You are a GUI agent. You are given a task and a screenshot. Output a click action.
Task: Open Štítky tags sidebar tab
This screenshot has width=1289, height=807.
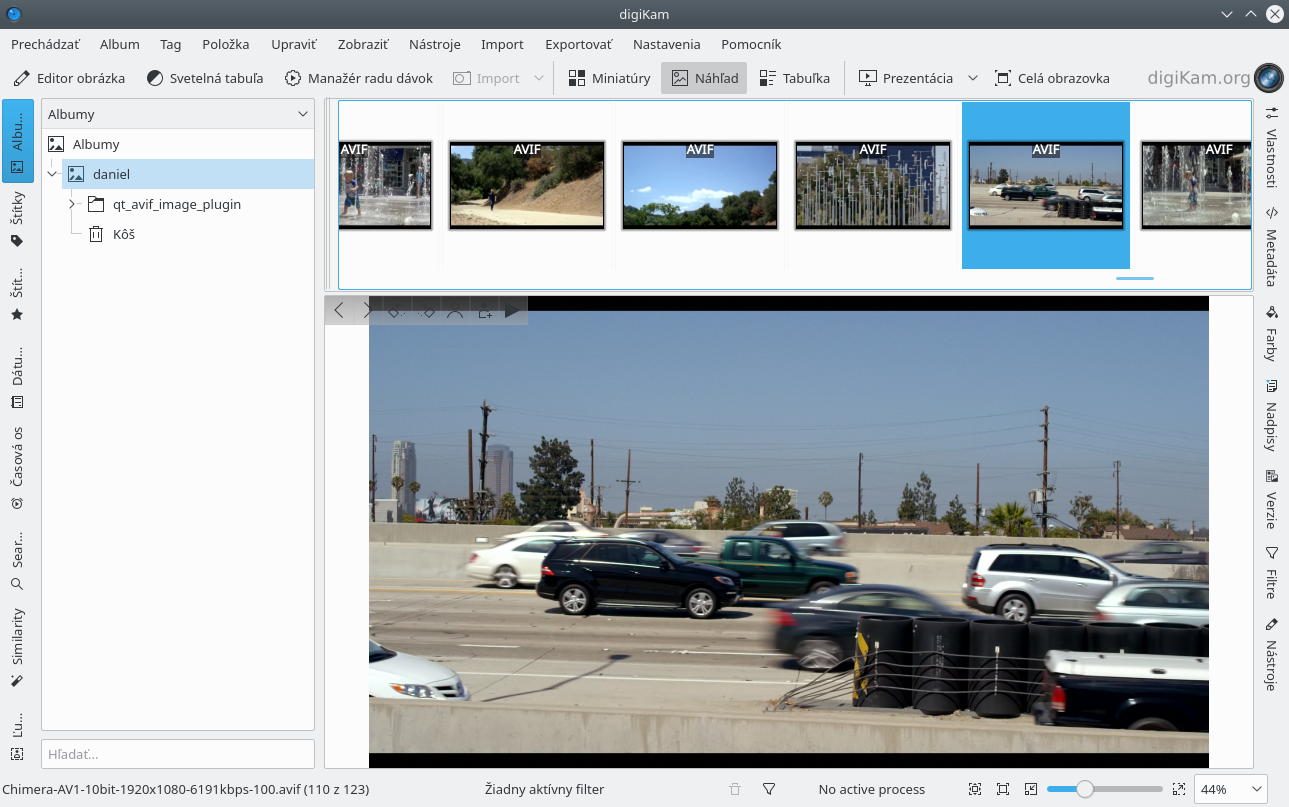pos(17,219)
